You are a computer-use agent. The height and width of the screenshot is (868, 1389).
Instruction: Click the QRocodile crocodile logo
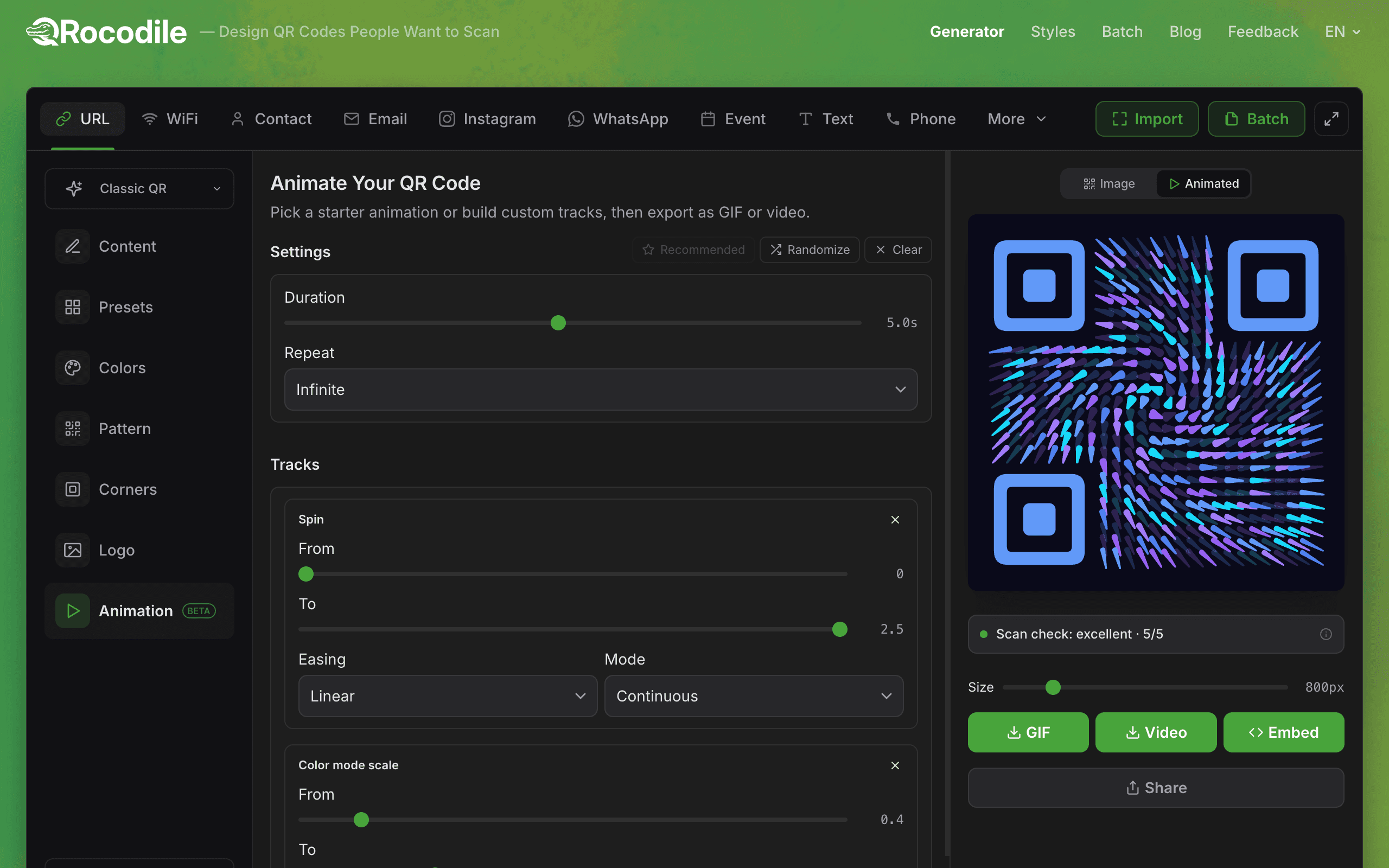107,31
